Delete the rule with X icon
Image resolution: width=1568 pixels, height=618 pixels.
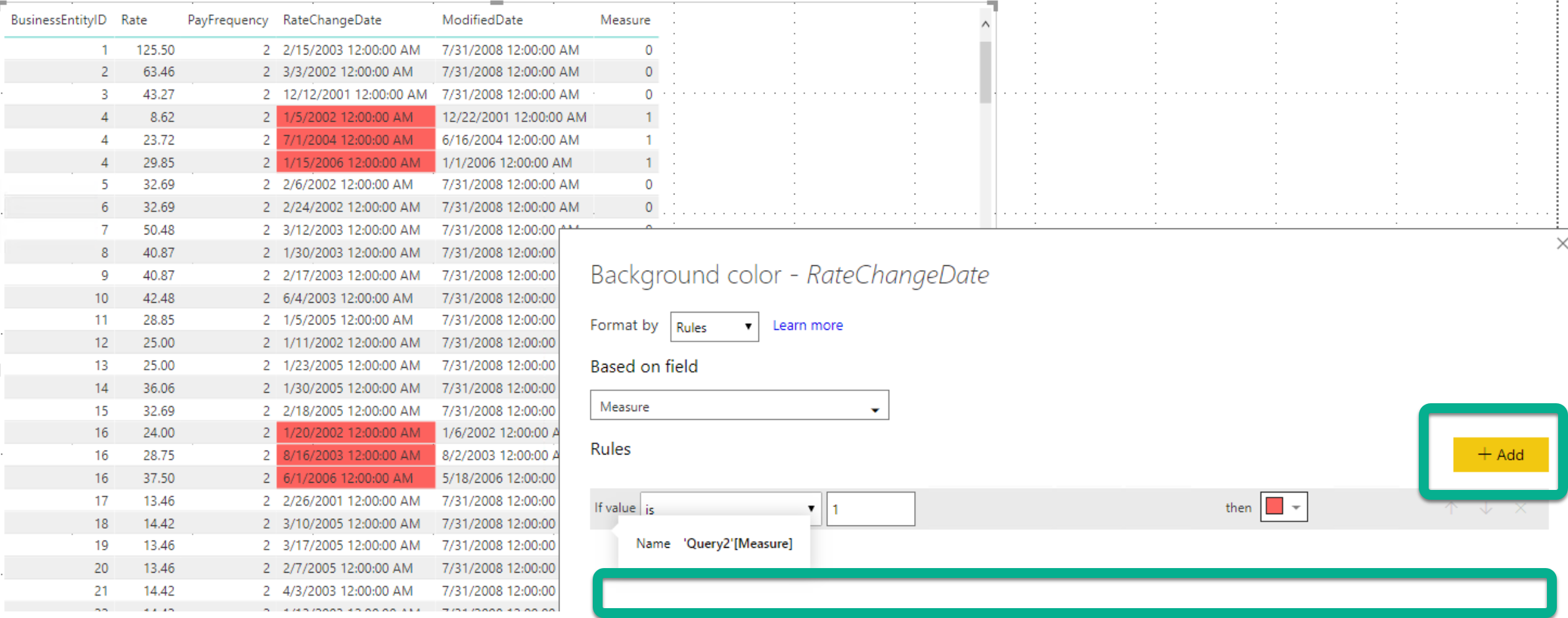pos(1521,508)
